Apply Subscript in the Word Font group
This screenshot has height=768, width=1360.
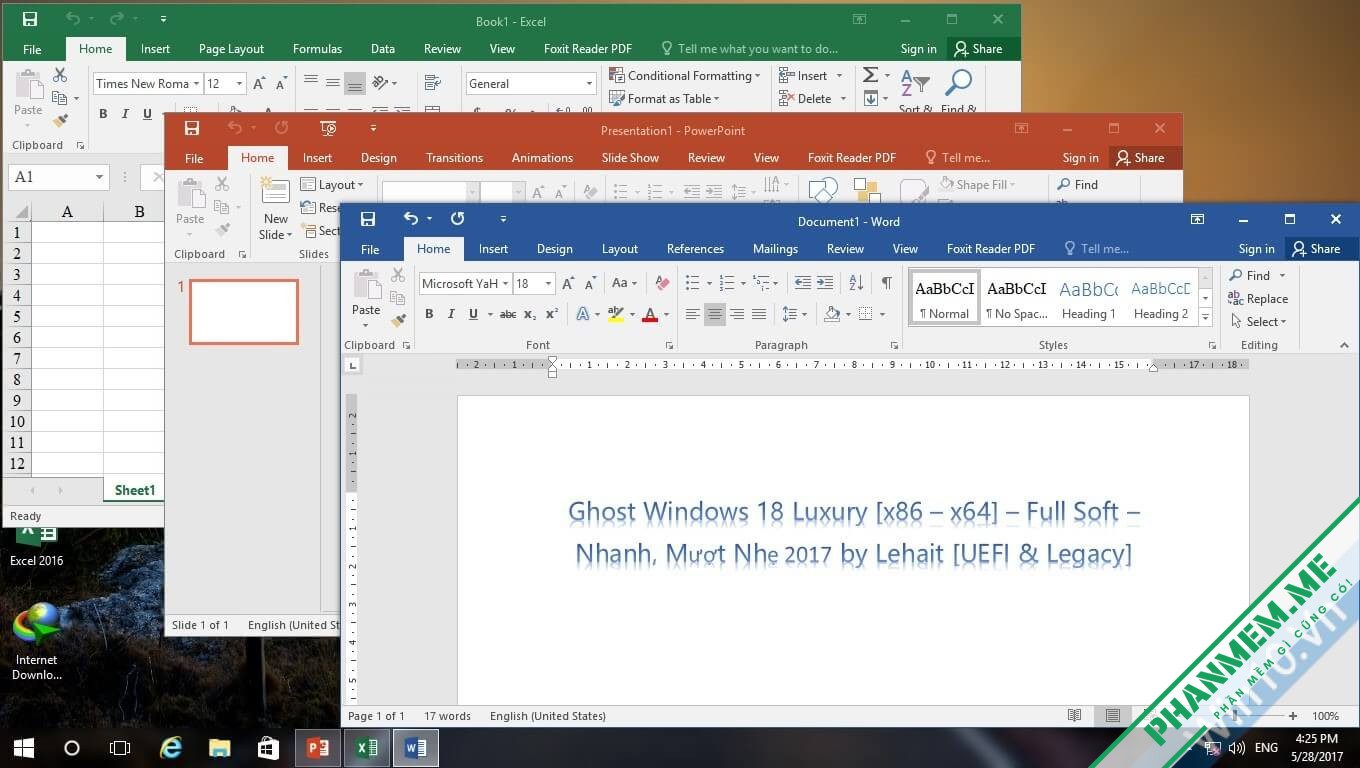[x=530, y=314]
